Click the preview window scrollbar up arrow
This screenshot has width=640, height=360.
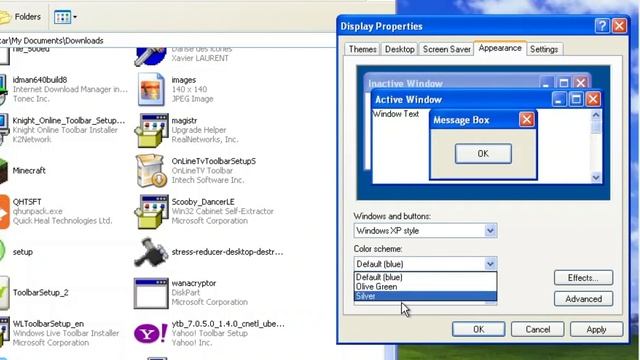(596, 115)
